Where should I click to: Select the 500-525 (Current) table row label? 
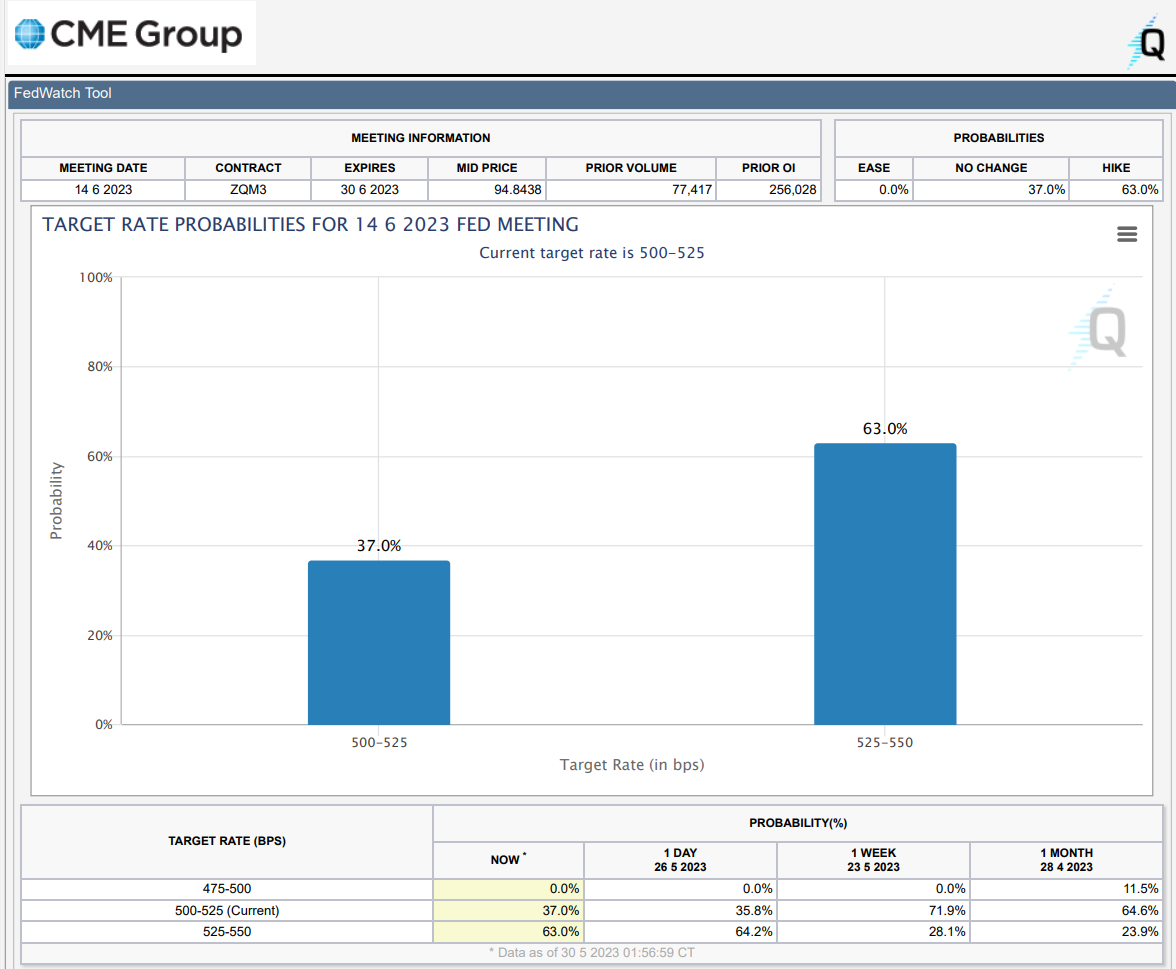coord(227,910)
